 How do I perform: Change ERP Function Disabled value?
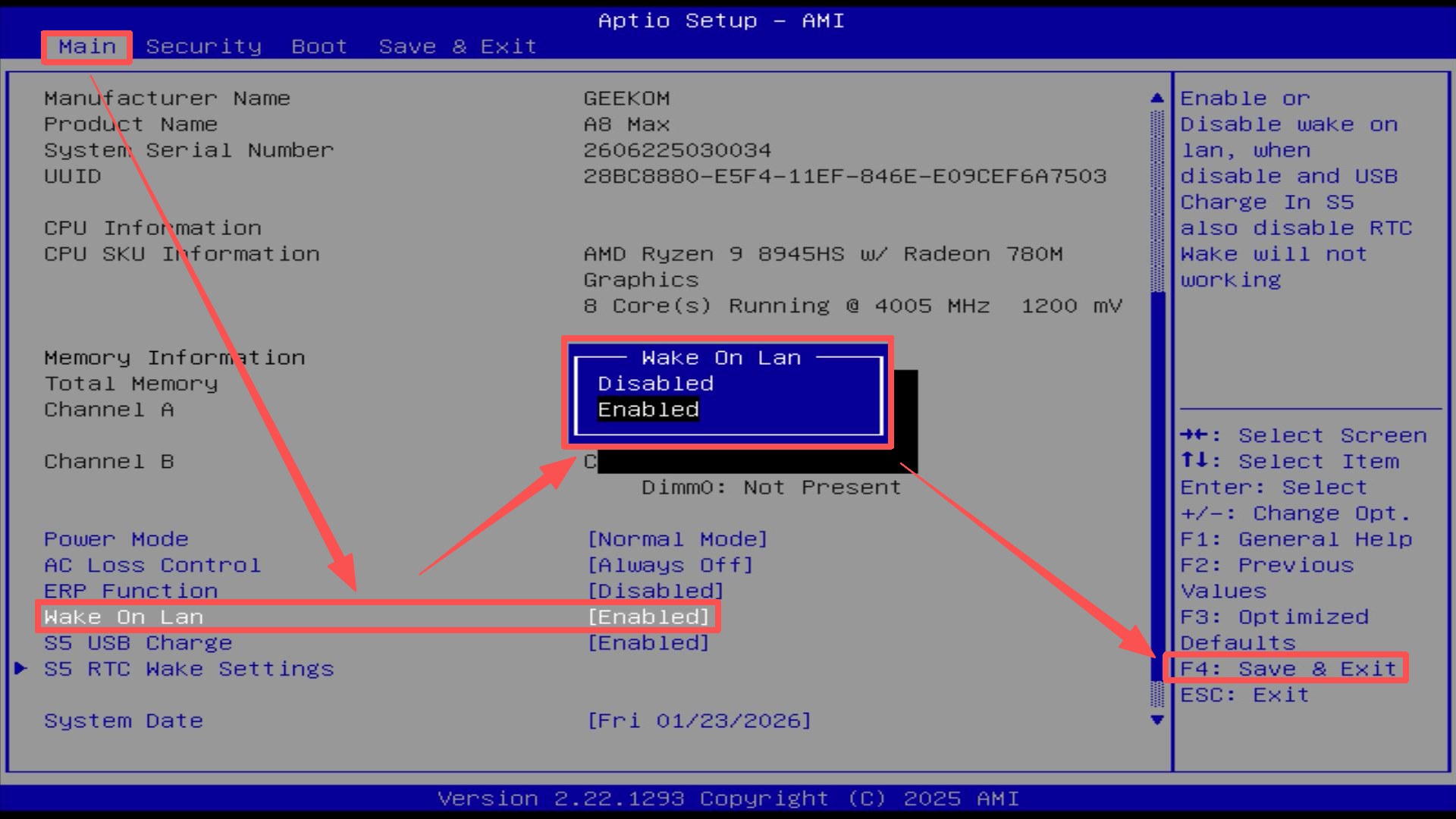pyautogui.click(x=655, y=591)
